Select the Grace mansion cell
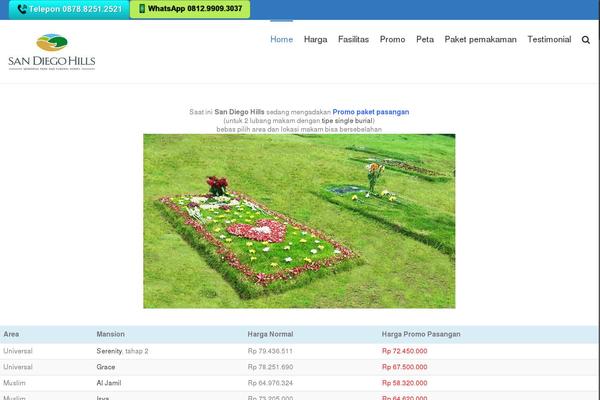 [106, 367]
